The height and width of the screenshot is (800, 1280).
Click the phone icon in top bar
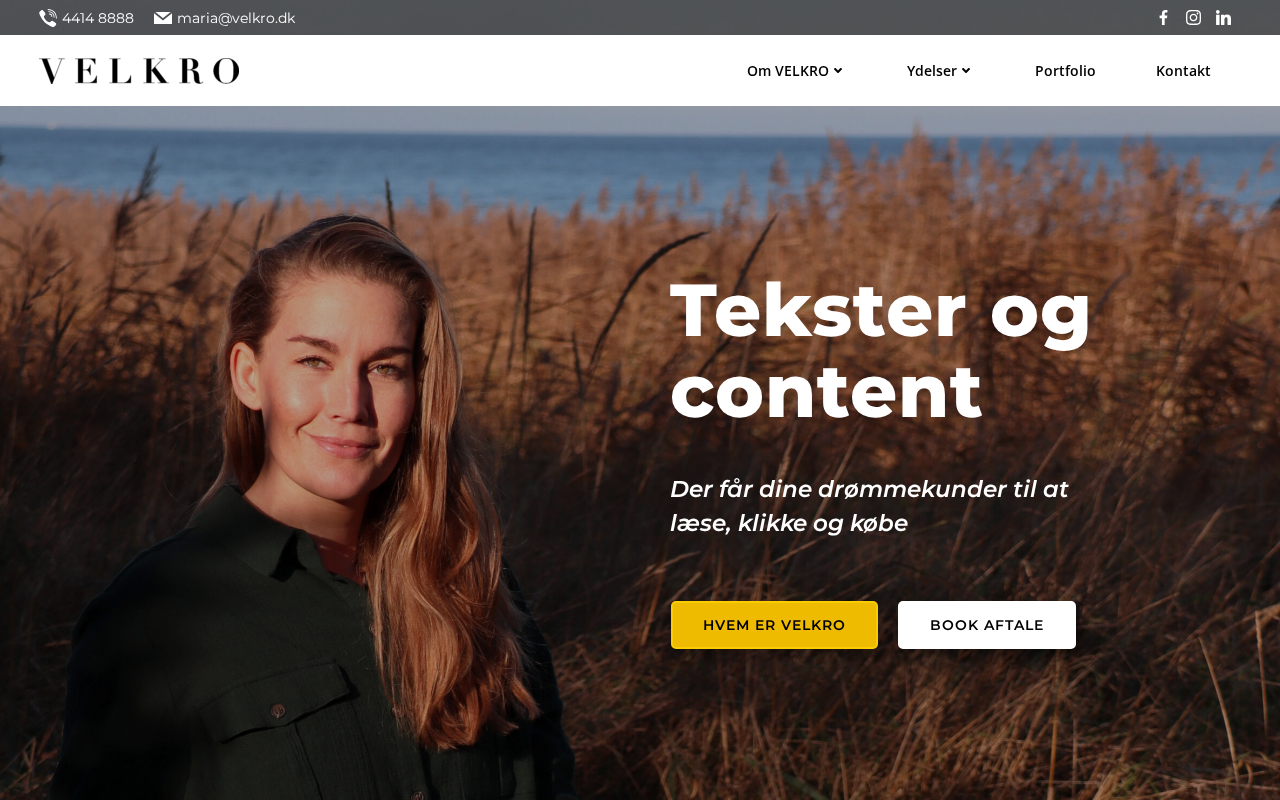pyautogui.click(x=47, y=18)
